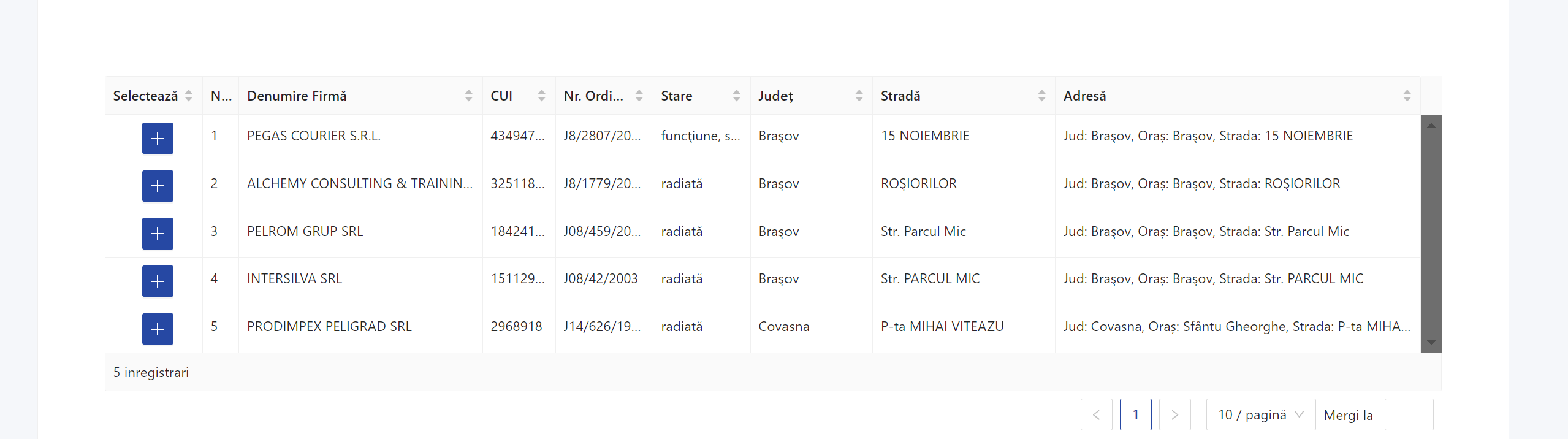Go to next page arrow
Screen dimensions: 1568x439
click(1174, 414)
